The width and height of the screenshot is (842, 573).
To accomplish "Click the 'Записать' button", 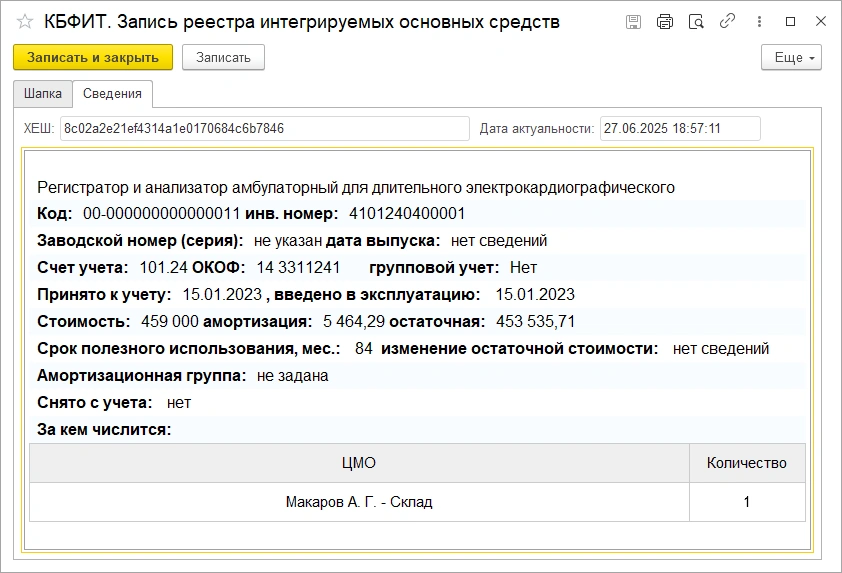I will coord(223,57).
